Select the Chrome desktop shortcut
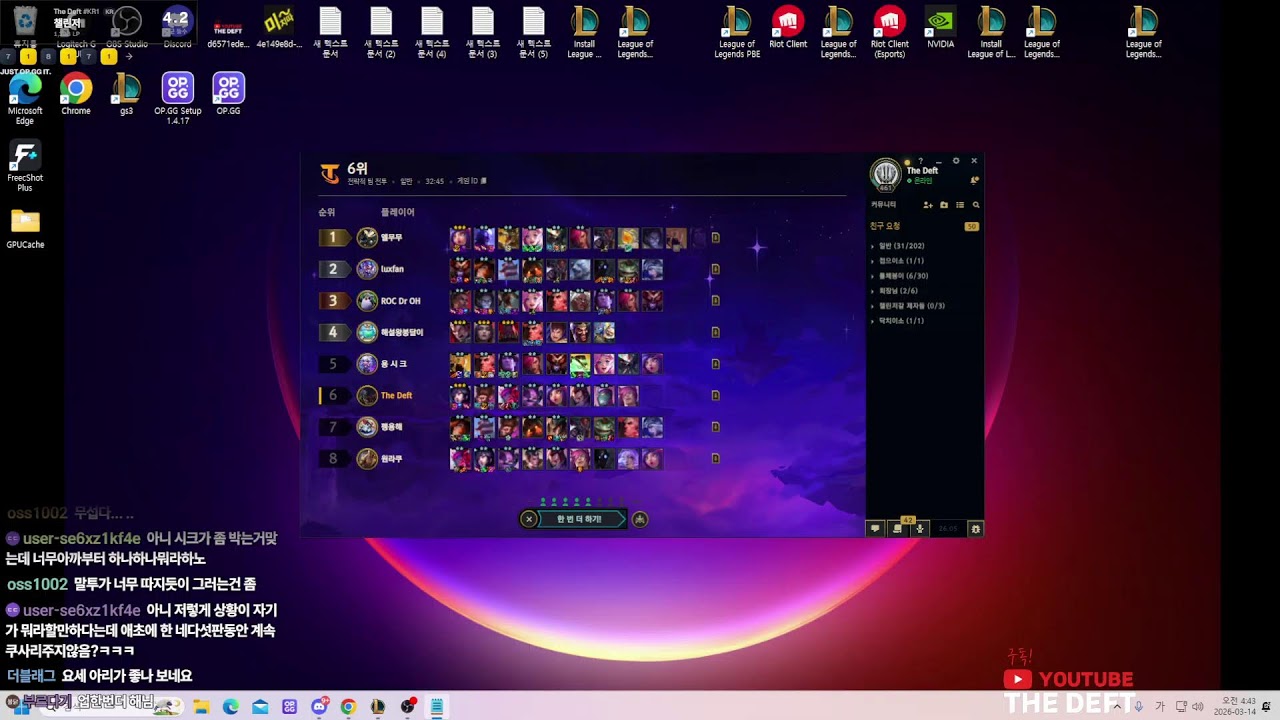Image resolution: width=1280 pixels, height=720 pixels. coord(76,94)
